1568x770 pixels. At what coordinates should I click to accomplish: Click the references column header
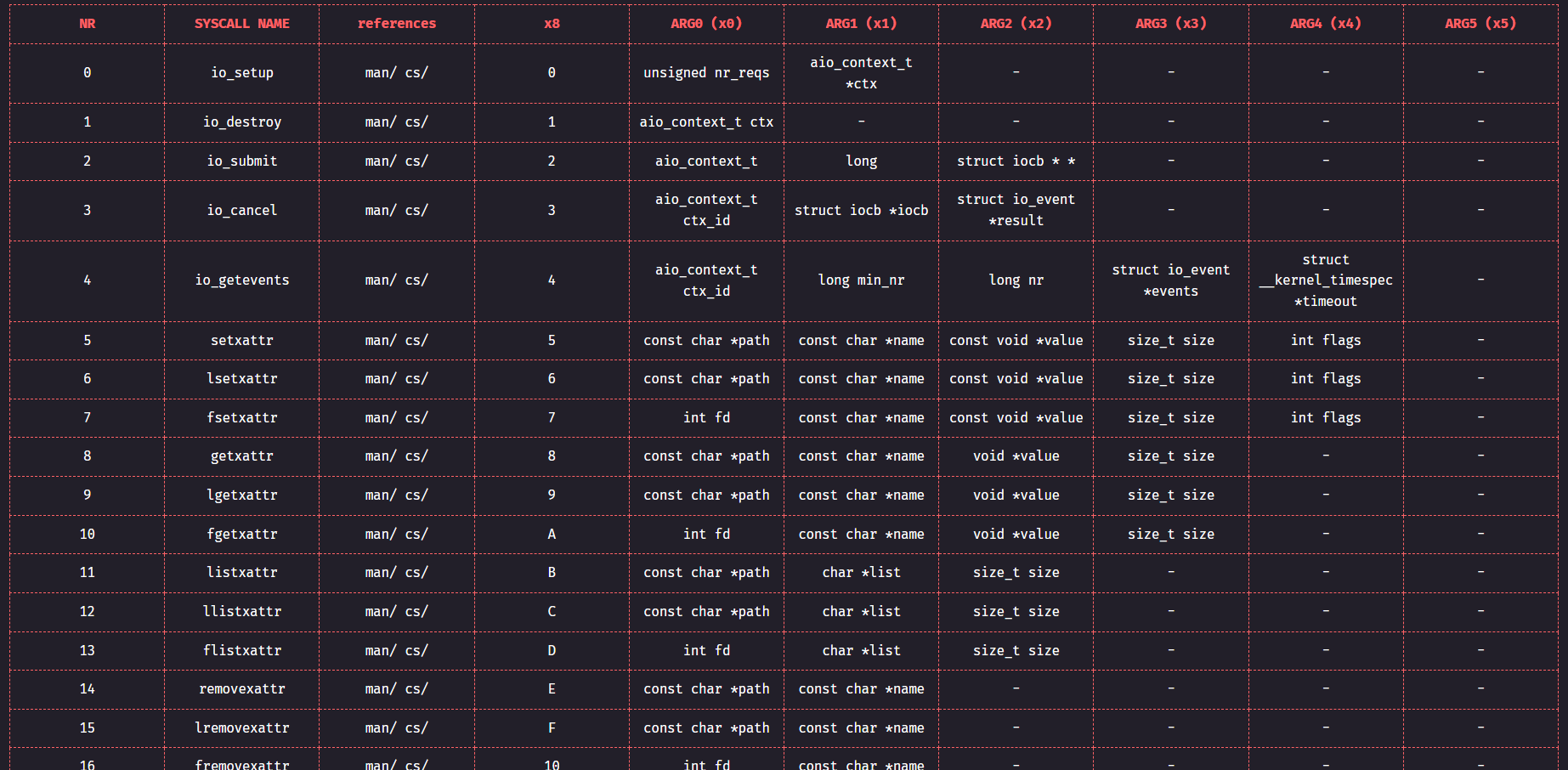(397, 24)
